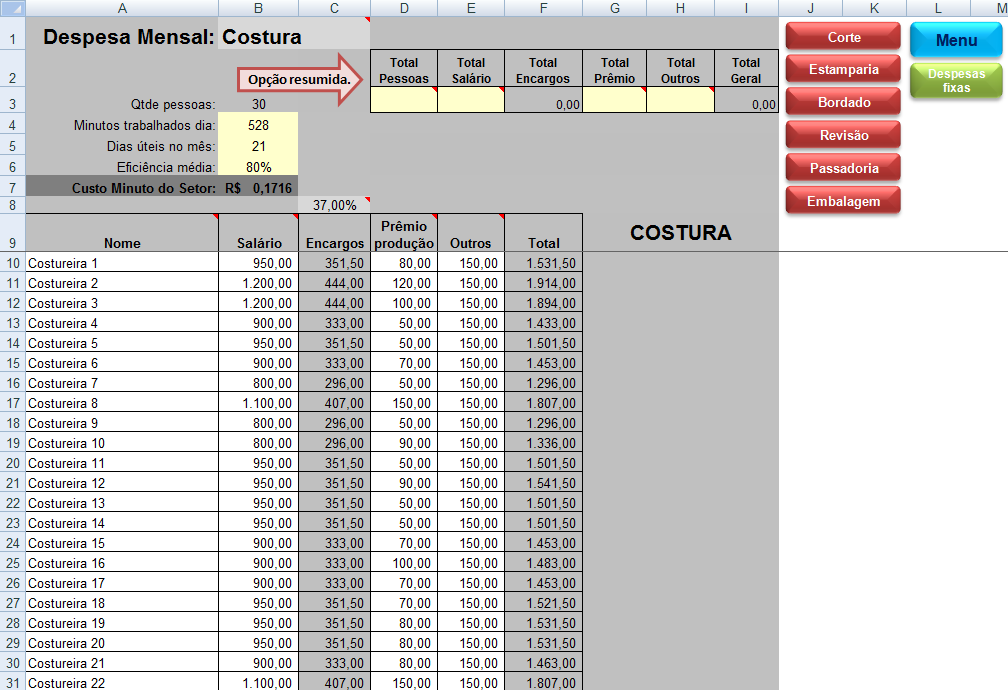Select the row 9 header
1008x690 pixels.
coord(12,232)
